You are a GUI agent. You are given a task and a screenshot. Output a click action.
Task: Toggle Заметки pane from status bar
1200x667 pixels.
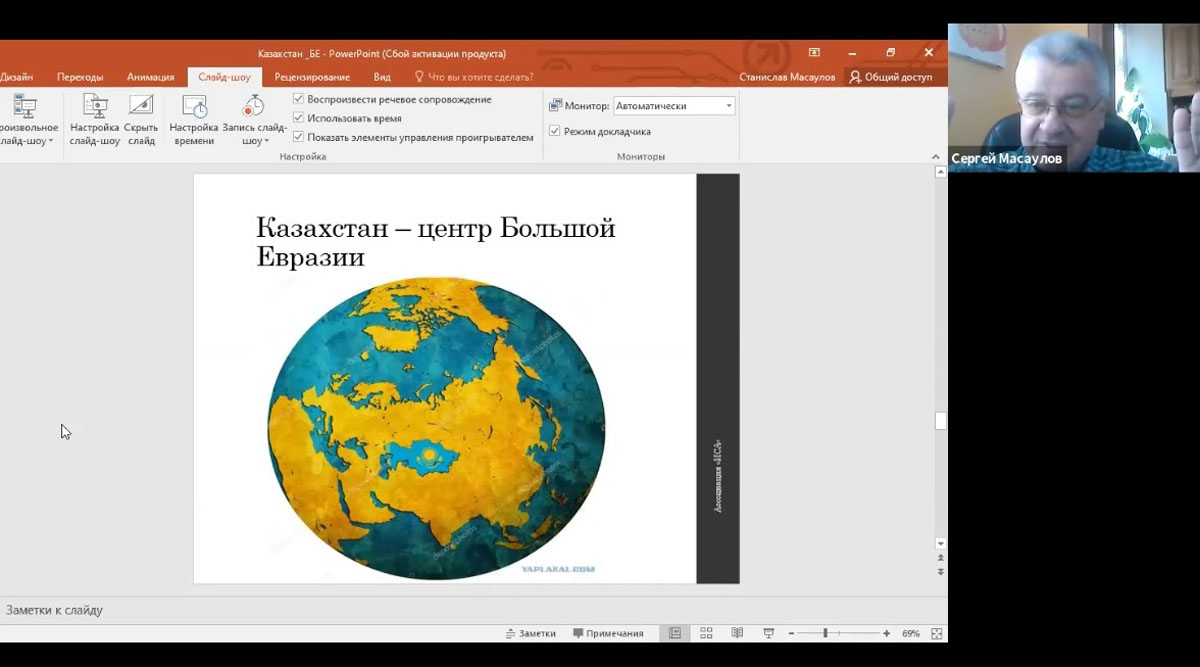point(530,633)
